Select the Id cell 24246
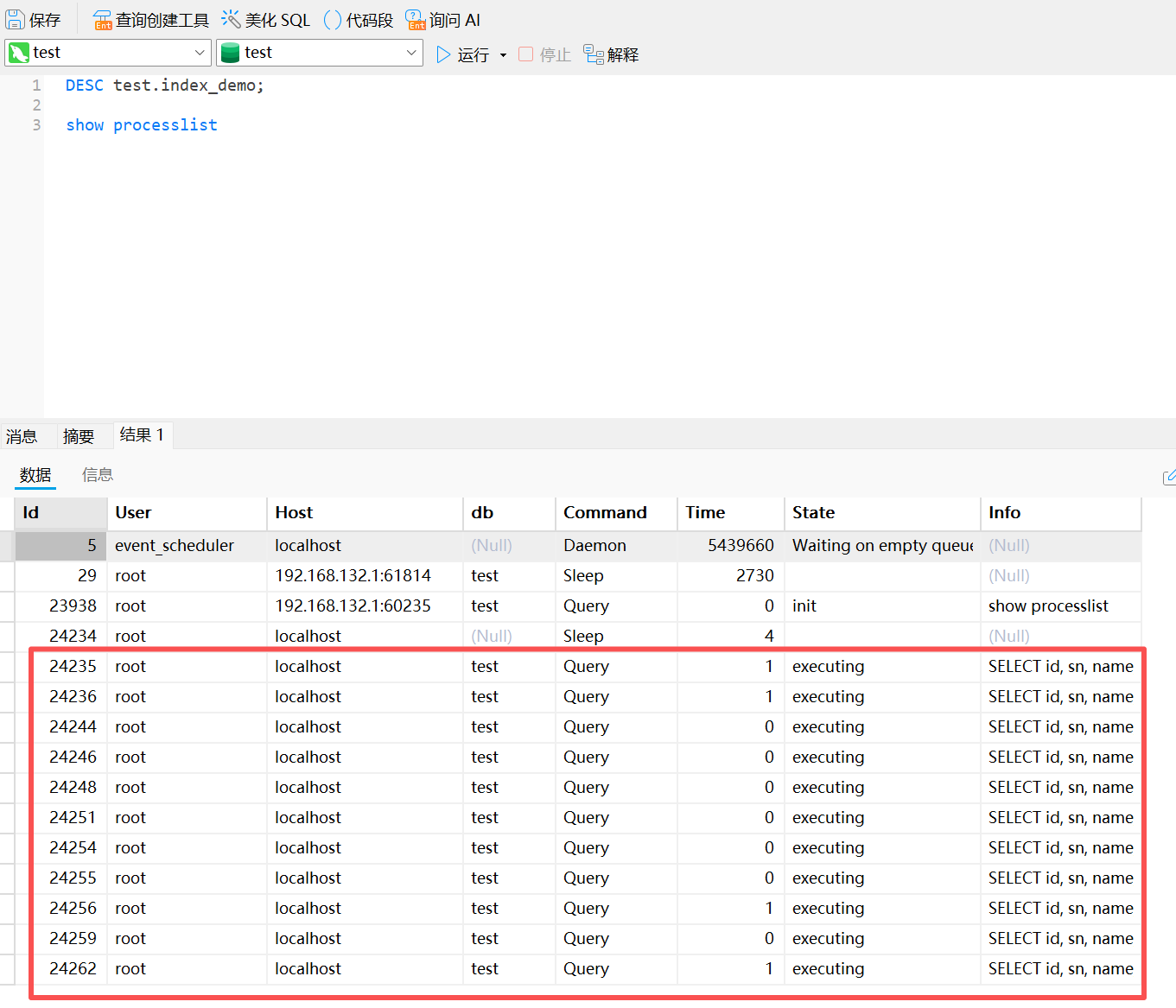Viewport: 1176px width, 1008px height. point(60,758)
